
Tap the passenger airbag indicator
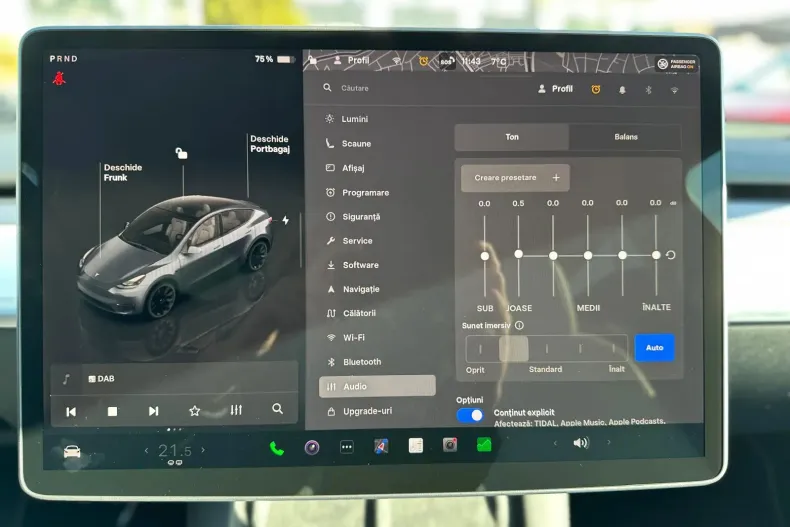(x=677, y=63)
